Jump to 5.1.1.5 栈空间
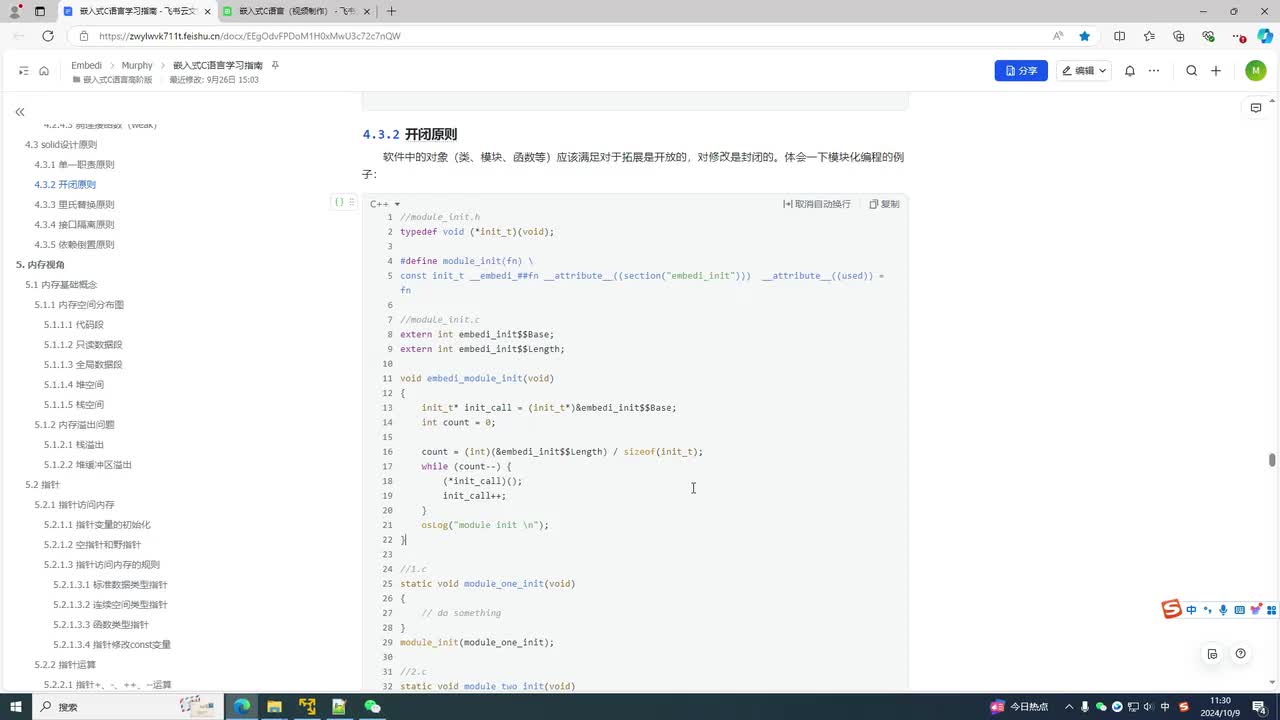The image size is (1280, 720). 74,404
